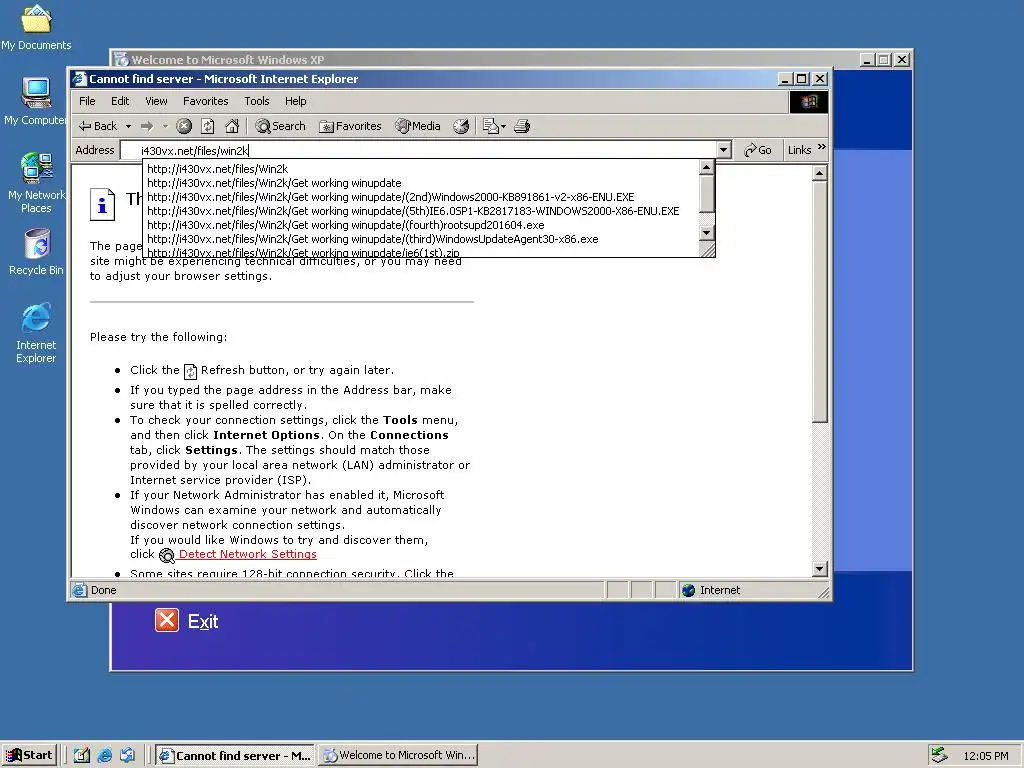Select Internet Explorer desktop icon
The height and width of the screenshot is (768, 1024).
36,333
